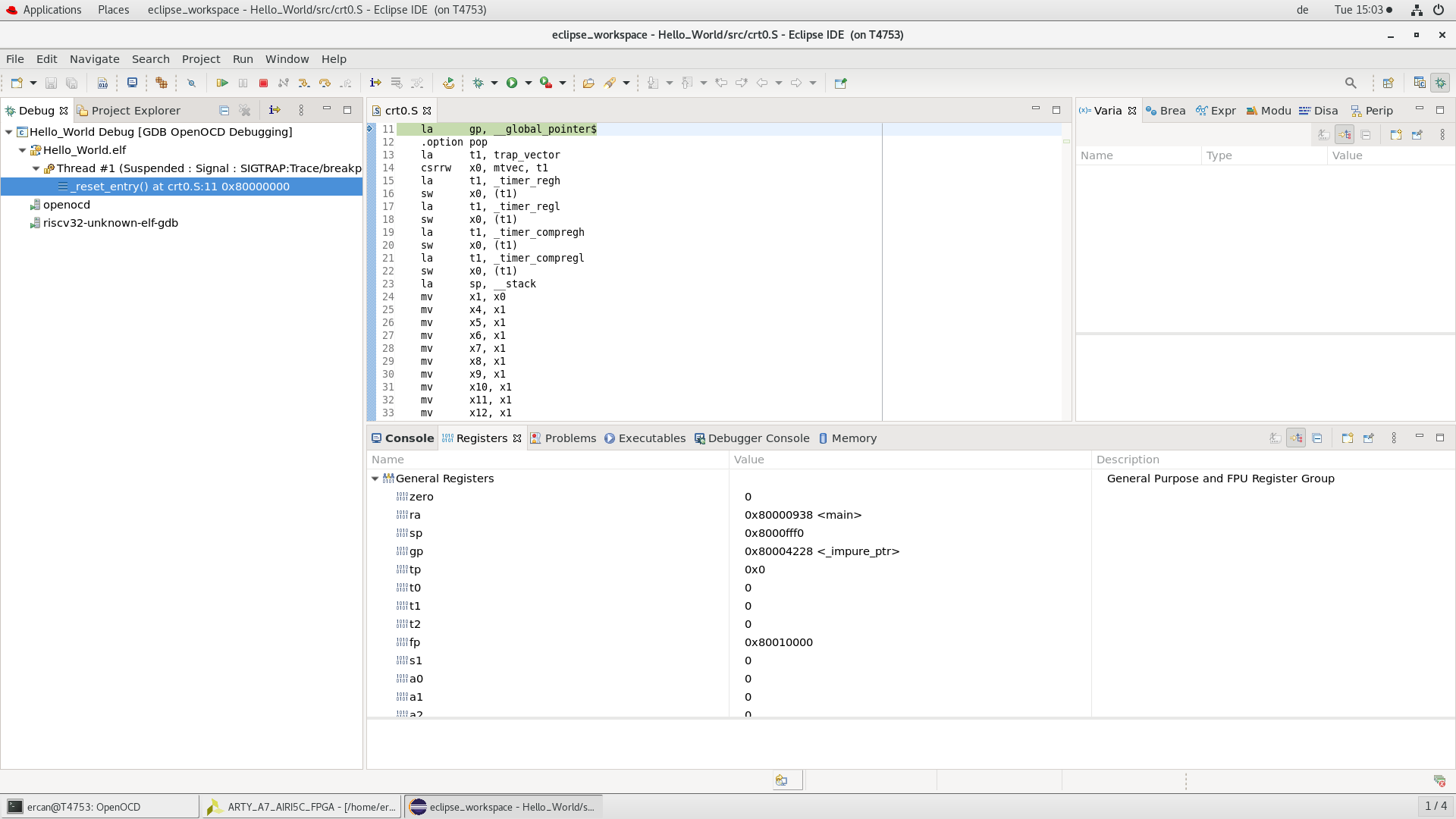Image resolution: width=1456 pixels, height=819 pixels.
Task: Close the Registers view tab
Action: click(517, 438)
